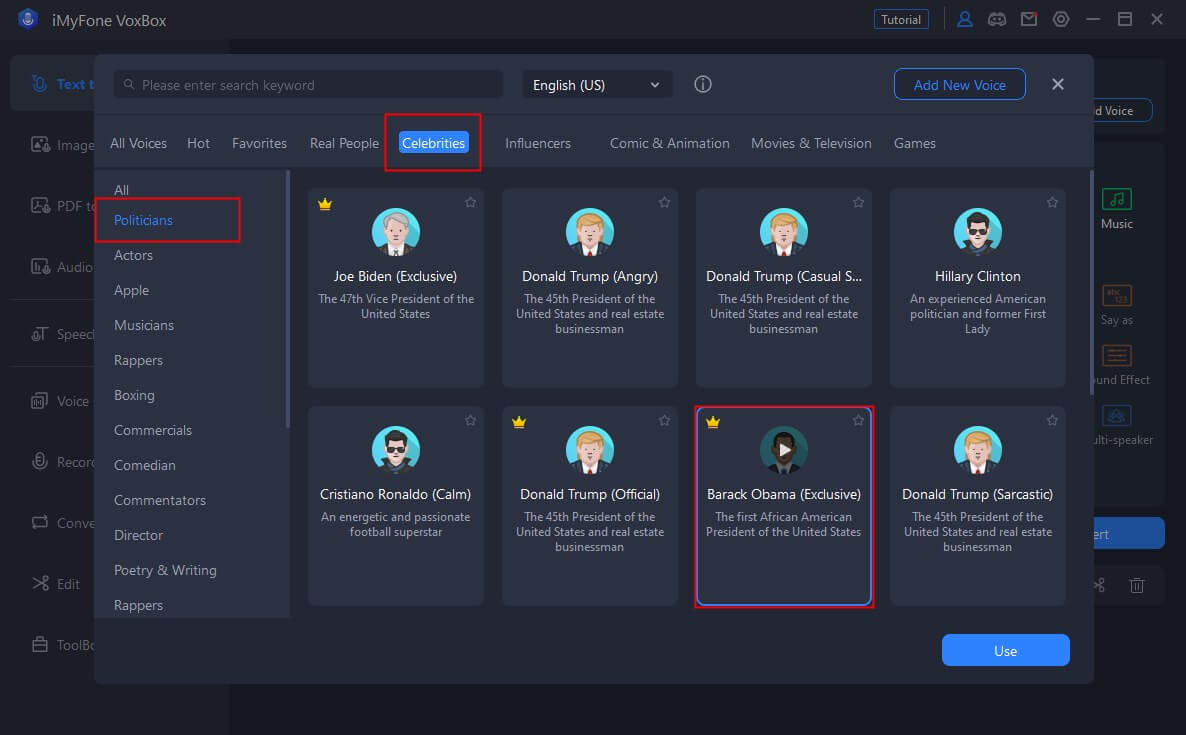Screen dimensions: 1186x735
Task: Select the Hillary Clinton avatar
Action: (978, 232)
